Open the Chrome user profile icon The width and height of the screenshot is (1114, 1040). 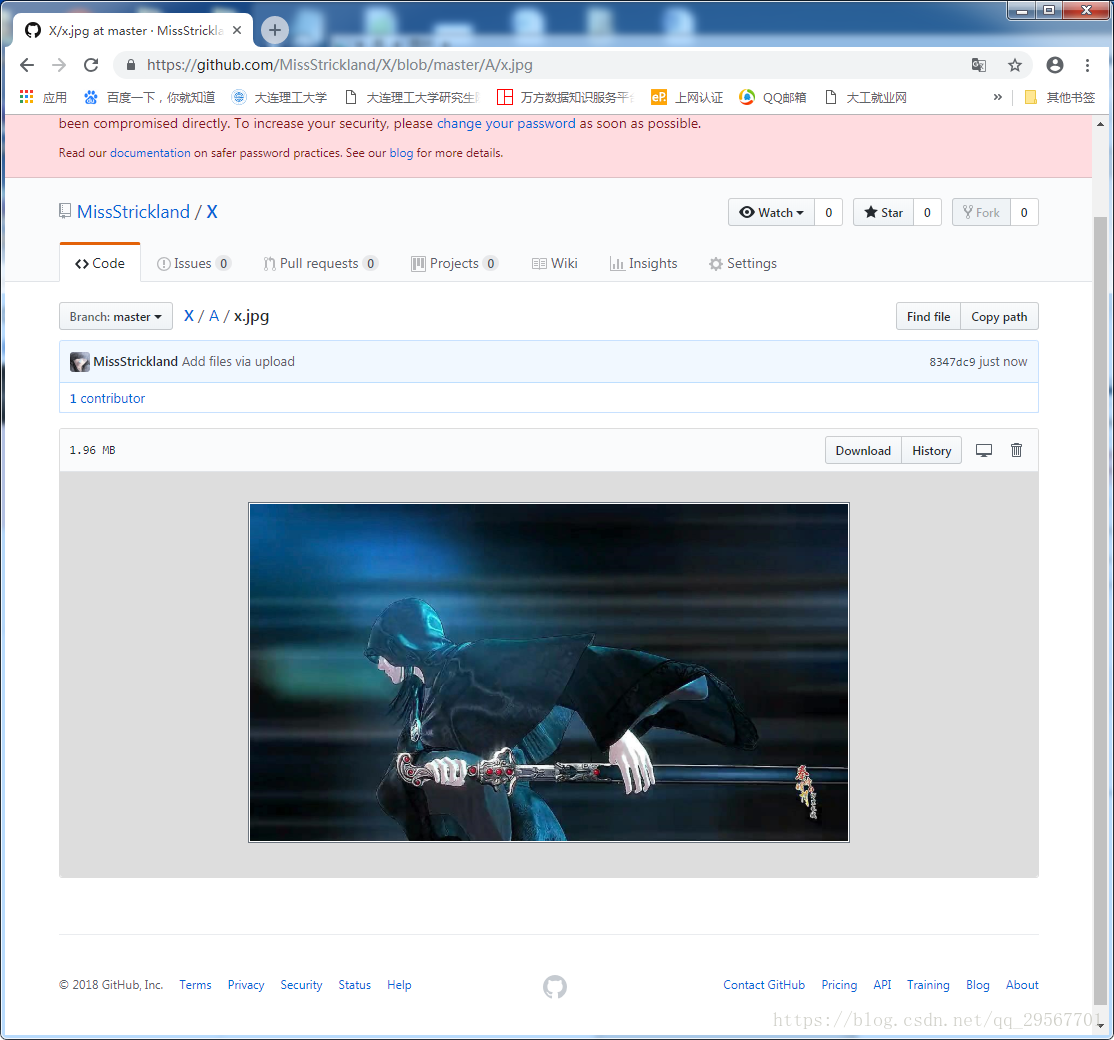(x=1055, y=65)
